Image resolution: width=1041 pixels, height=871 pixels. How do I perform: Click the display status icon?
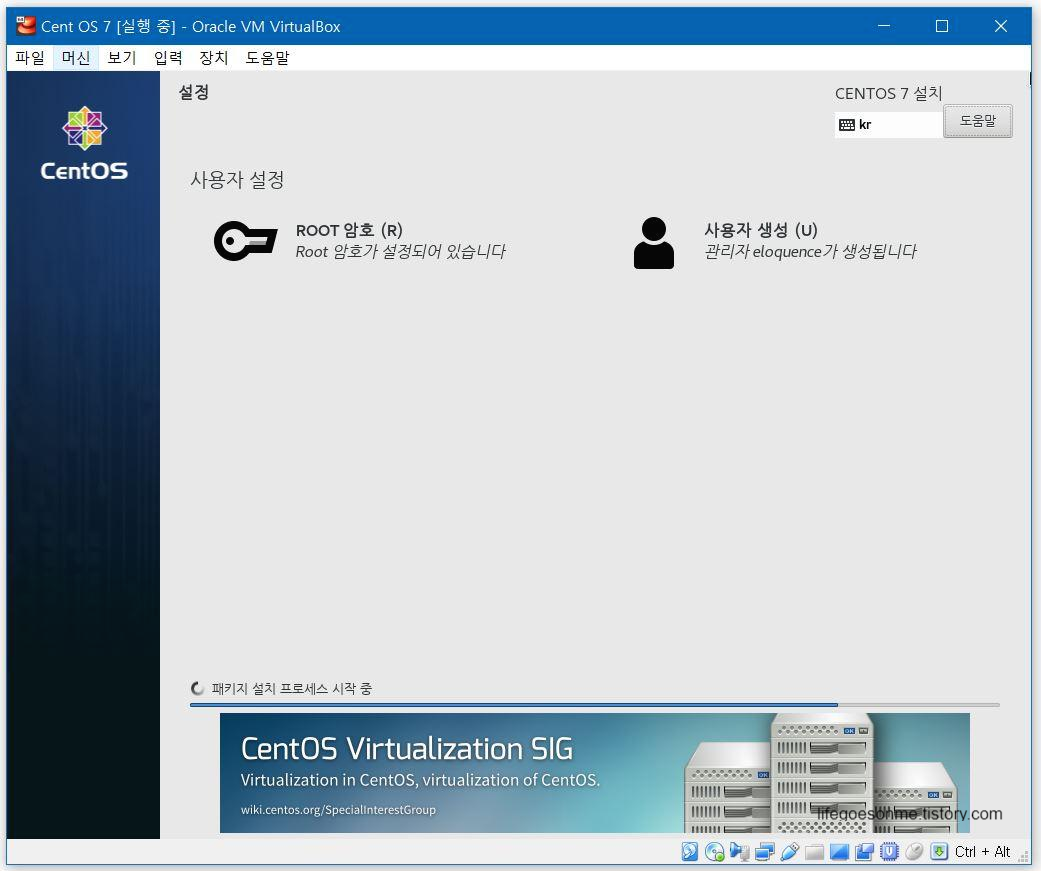[x=839, y=852]
